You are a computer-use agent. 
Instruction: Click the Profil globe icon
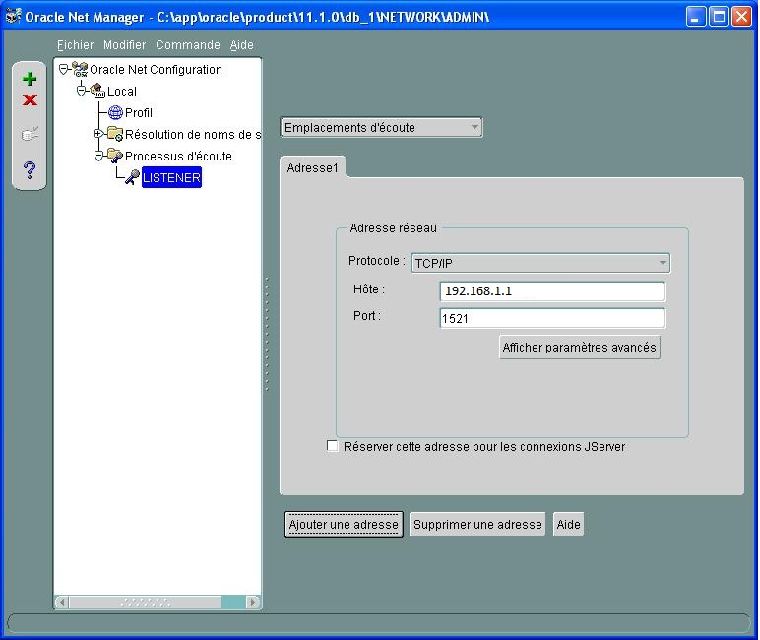tap(115, 112)
